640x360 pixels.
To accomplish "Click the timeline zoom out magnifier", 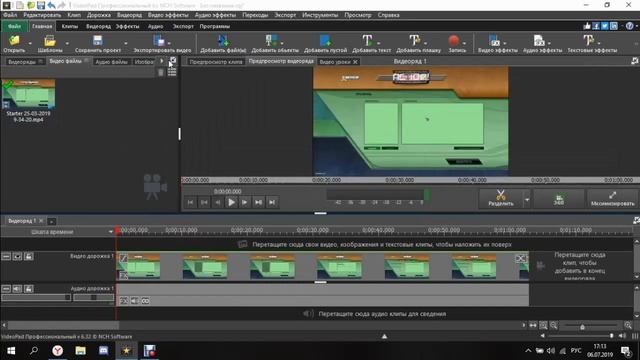I will coord(554,325).
